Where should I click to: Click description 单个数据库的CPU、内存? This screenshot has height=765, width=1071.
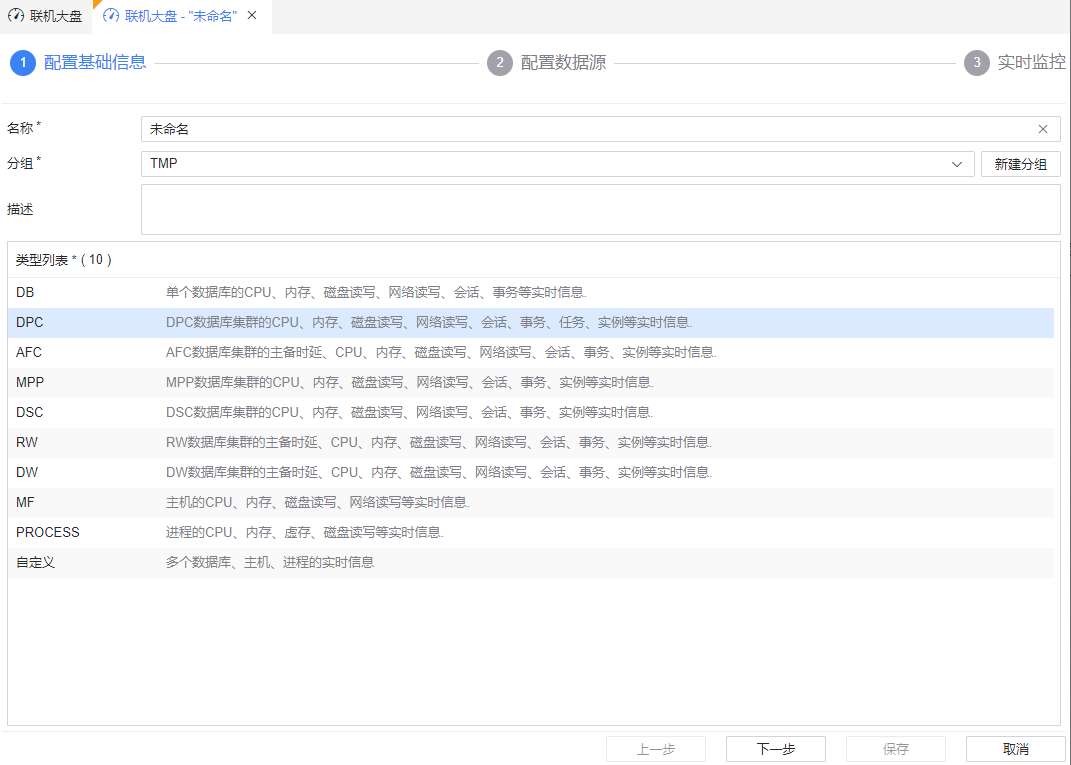coord(376,292)
